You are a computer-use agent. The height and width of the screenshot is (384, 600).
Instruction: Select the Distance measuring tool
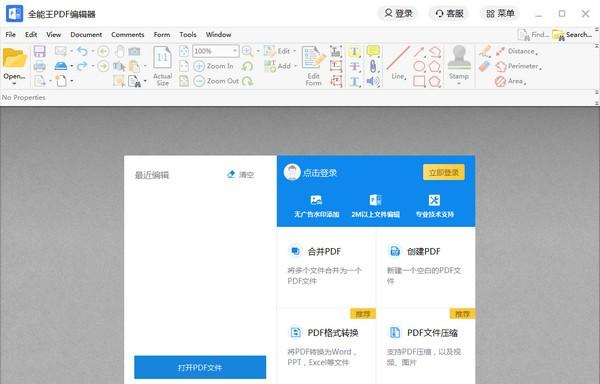pyautogui.click(x=516, y=51)
